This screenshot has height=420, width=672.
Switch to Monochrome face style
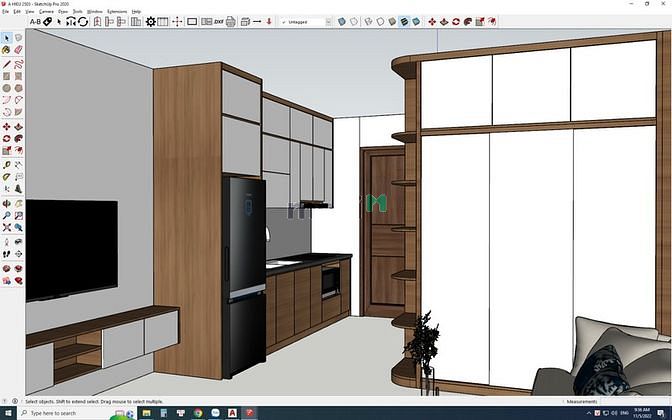[416, 21]
